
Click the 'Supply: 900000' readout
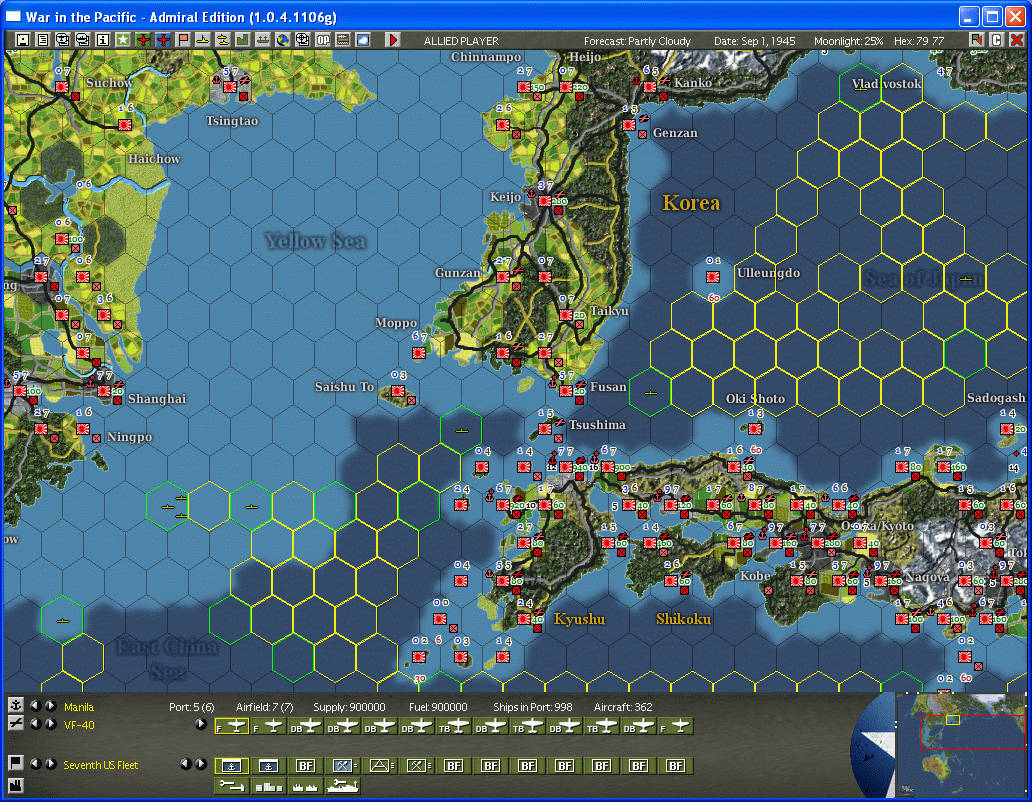click(x=349, y=707)
